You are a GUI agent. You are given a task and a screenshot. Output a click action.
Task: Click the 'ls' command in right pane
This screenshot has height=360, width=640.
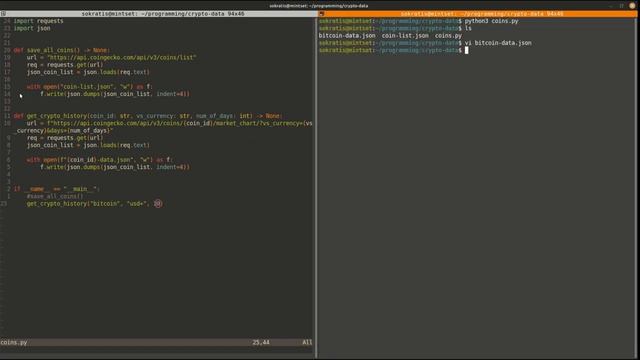click(468, 28)
